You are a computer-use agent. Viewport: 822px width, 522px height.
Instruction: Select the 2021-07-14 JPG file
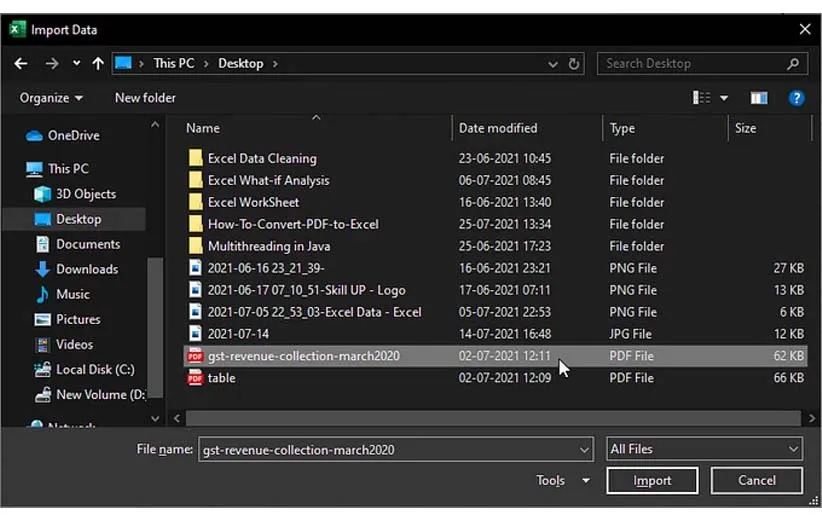(237, 334)
